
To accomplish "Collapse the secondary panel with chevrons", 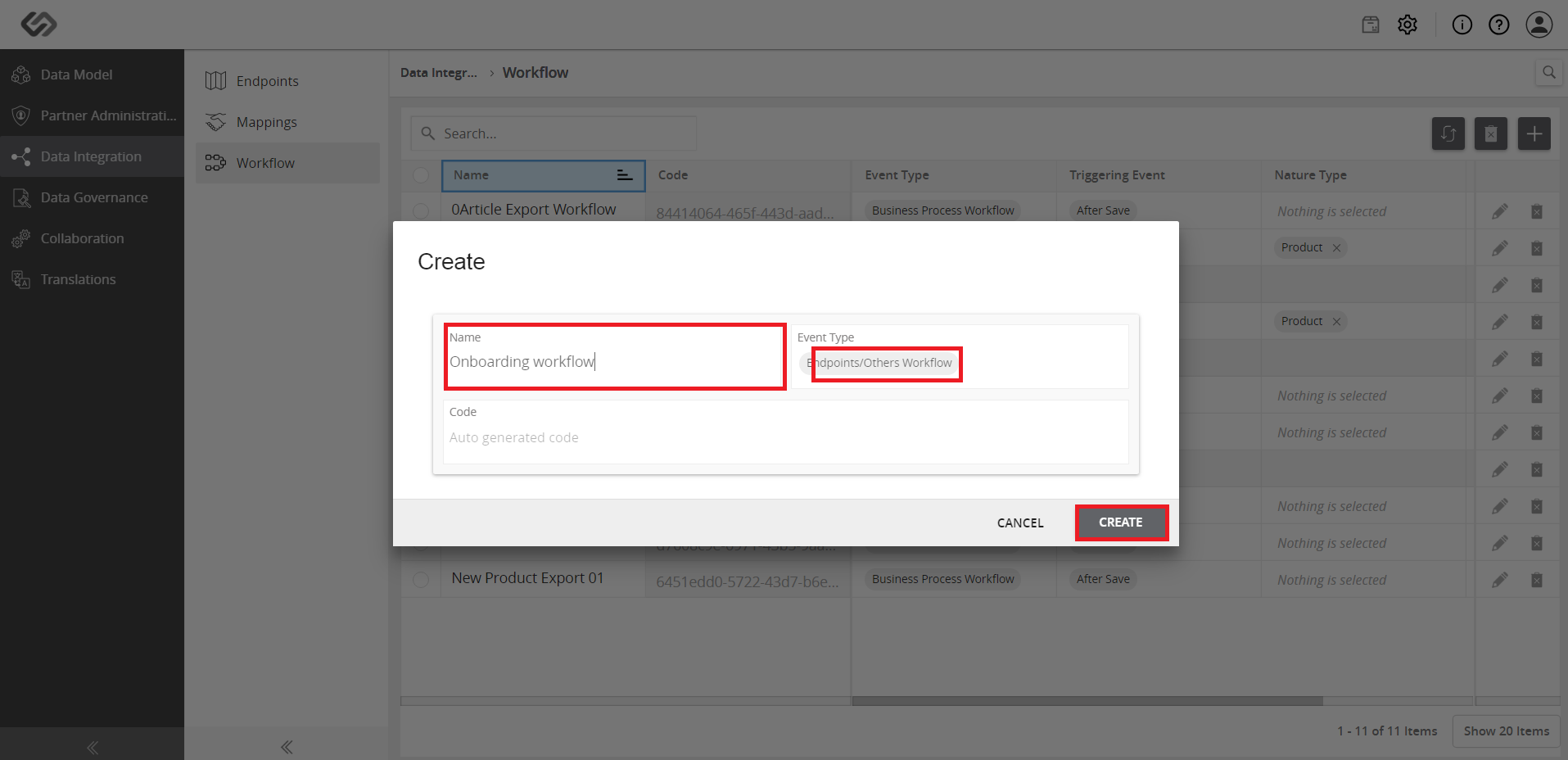I will click(x=287, y=747).
